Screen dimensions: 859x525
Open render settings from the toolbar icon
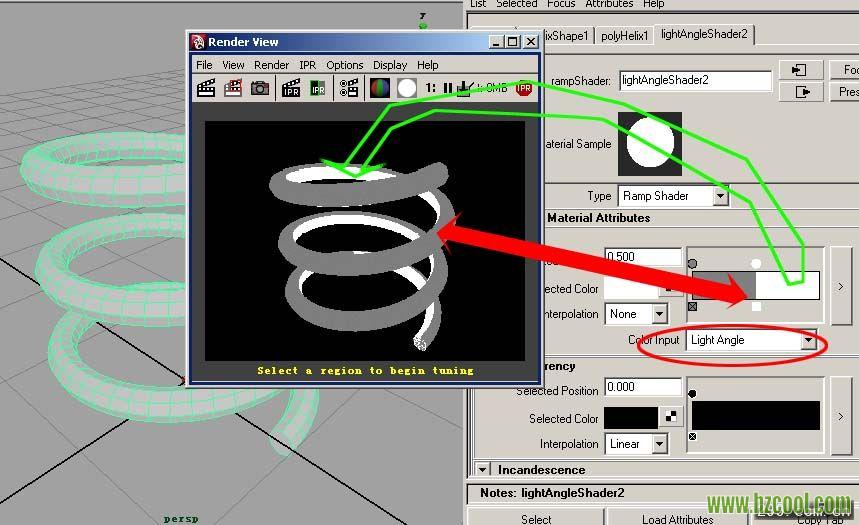point(348,88)
